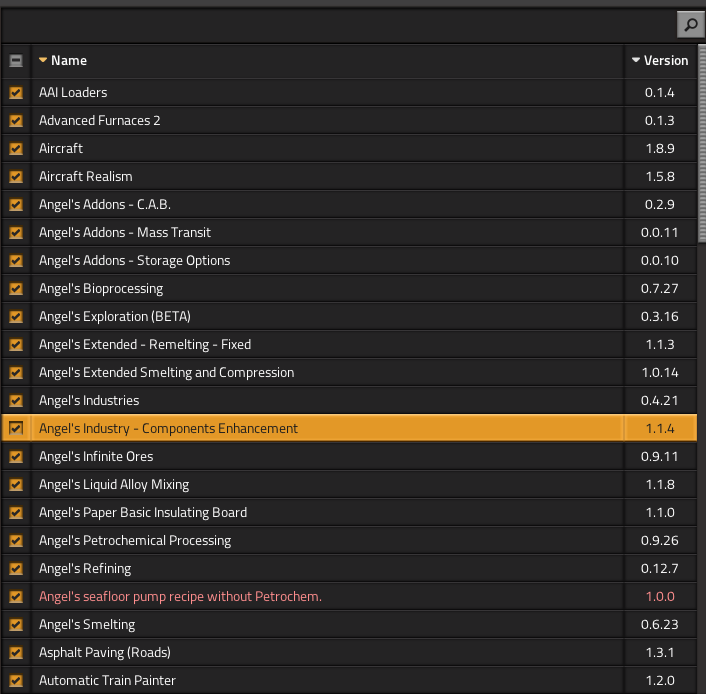Viewport: 706px width, 694px height.
Task: Select the Advanced Furnaces 2 row name
Action: click(100, 120)
